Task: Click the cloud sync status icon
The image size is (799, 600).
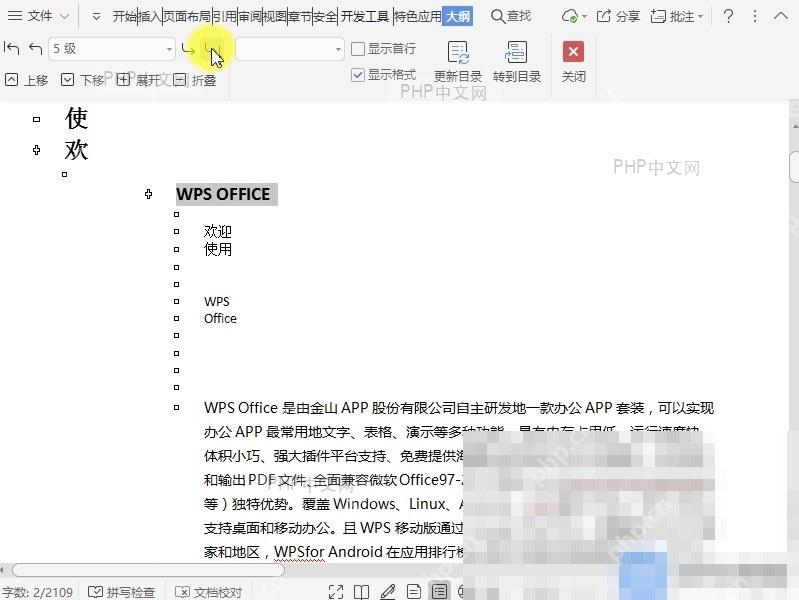Action: click(570, 16)
